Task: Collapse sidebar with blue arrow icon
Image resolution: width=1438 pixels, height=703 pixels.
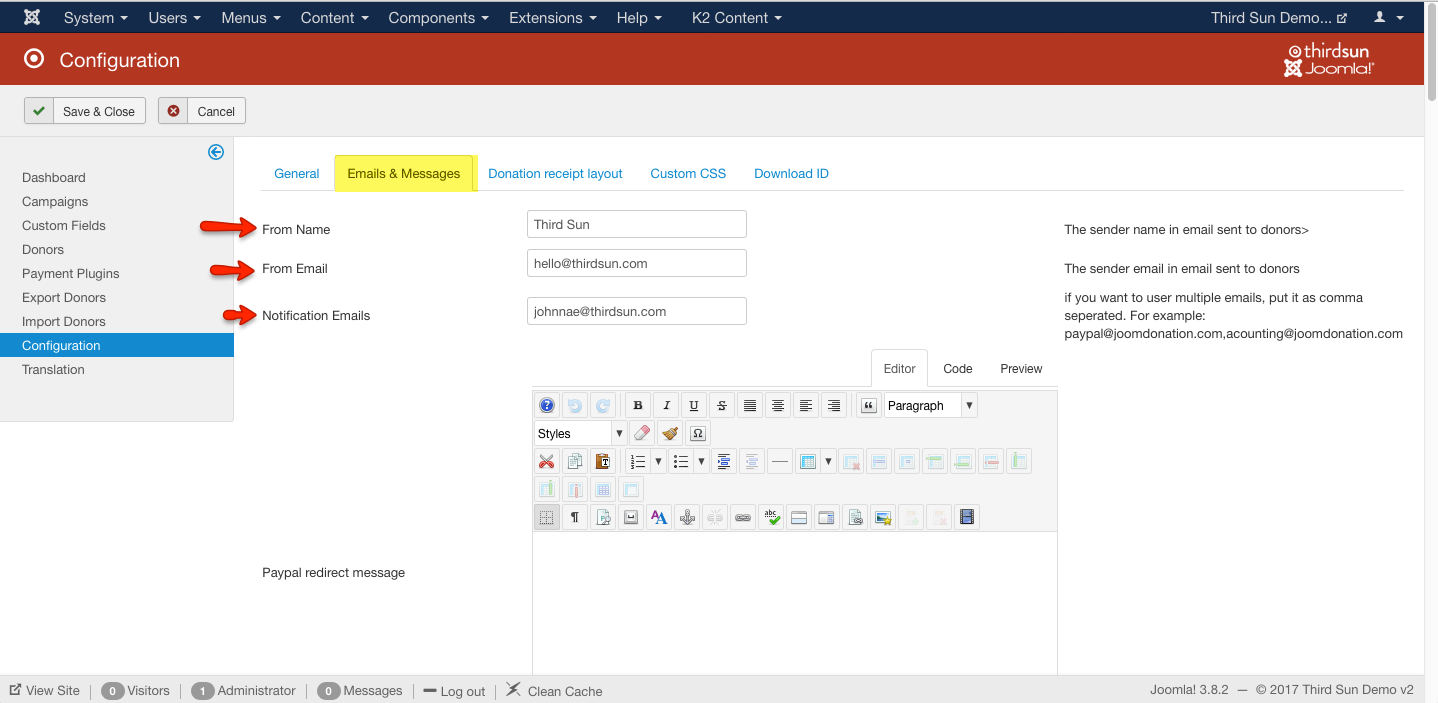Action: tap(216, 152)
